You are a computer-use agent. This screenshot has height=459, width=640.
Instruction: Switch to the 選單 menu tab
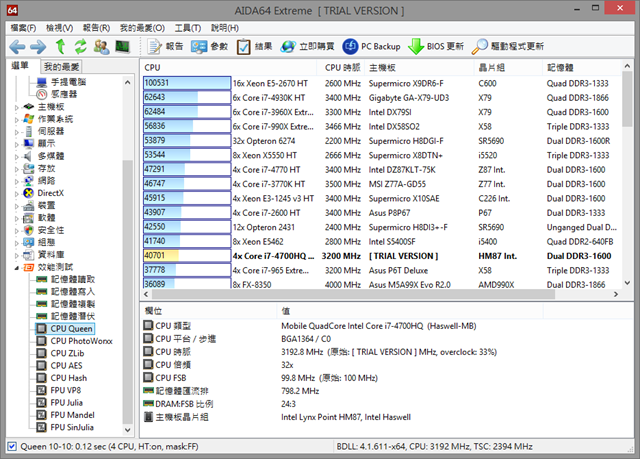pyautogui.click(x=20, y=66)
